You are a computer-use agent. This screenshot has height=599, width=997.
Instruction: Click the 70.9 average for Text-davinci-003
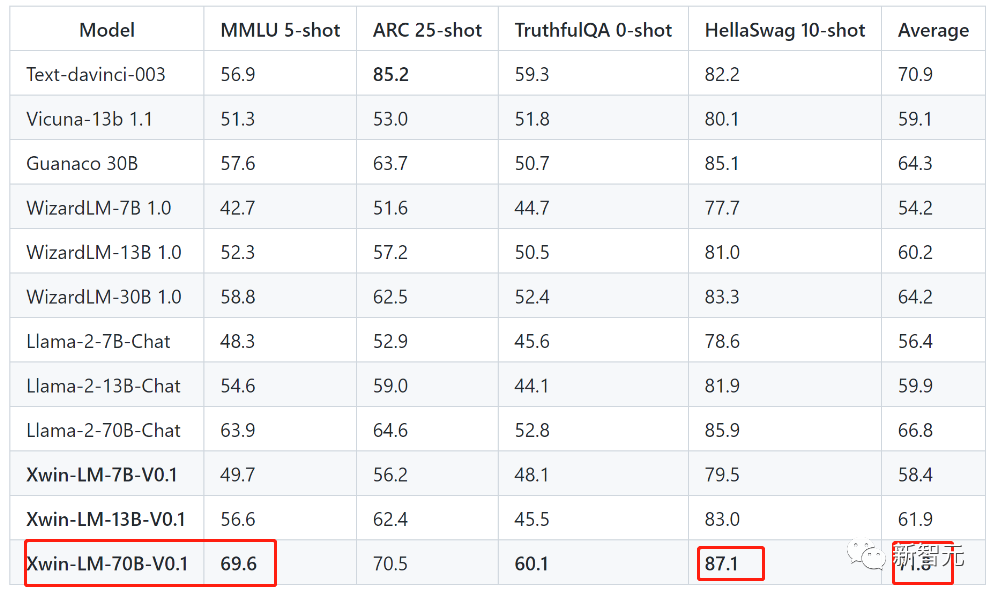coord(915,74)
